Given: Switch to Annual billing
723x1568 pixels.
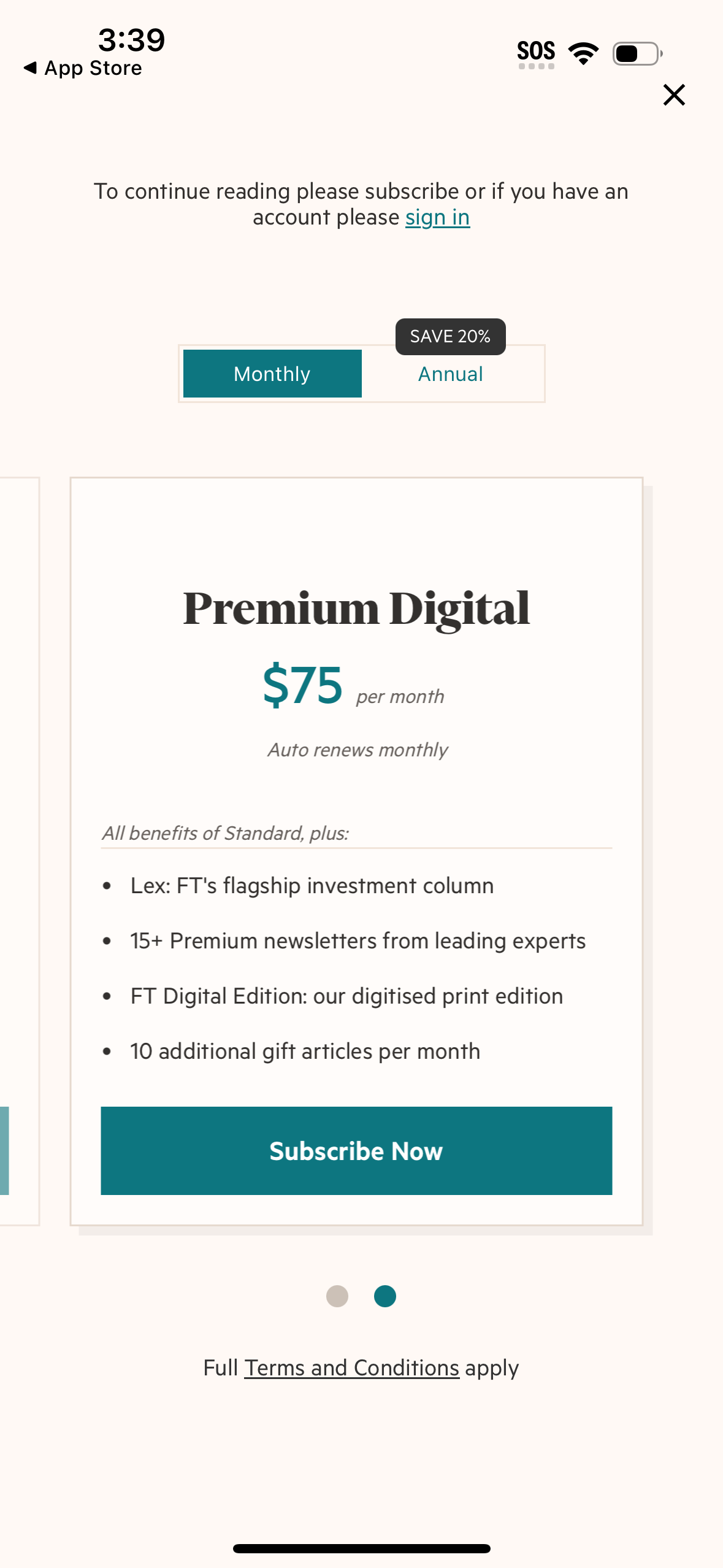Looking at the screenshot, I should click(x=449, y=373).
